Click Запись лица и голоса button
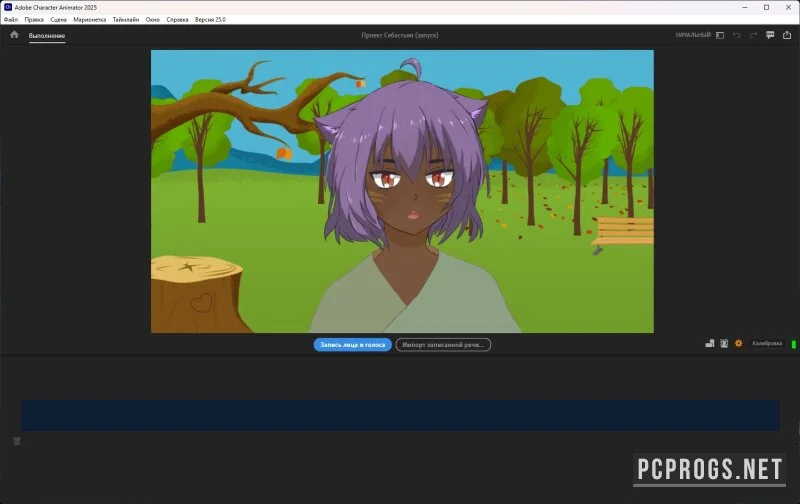 point(353,345)
